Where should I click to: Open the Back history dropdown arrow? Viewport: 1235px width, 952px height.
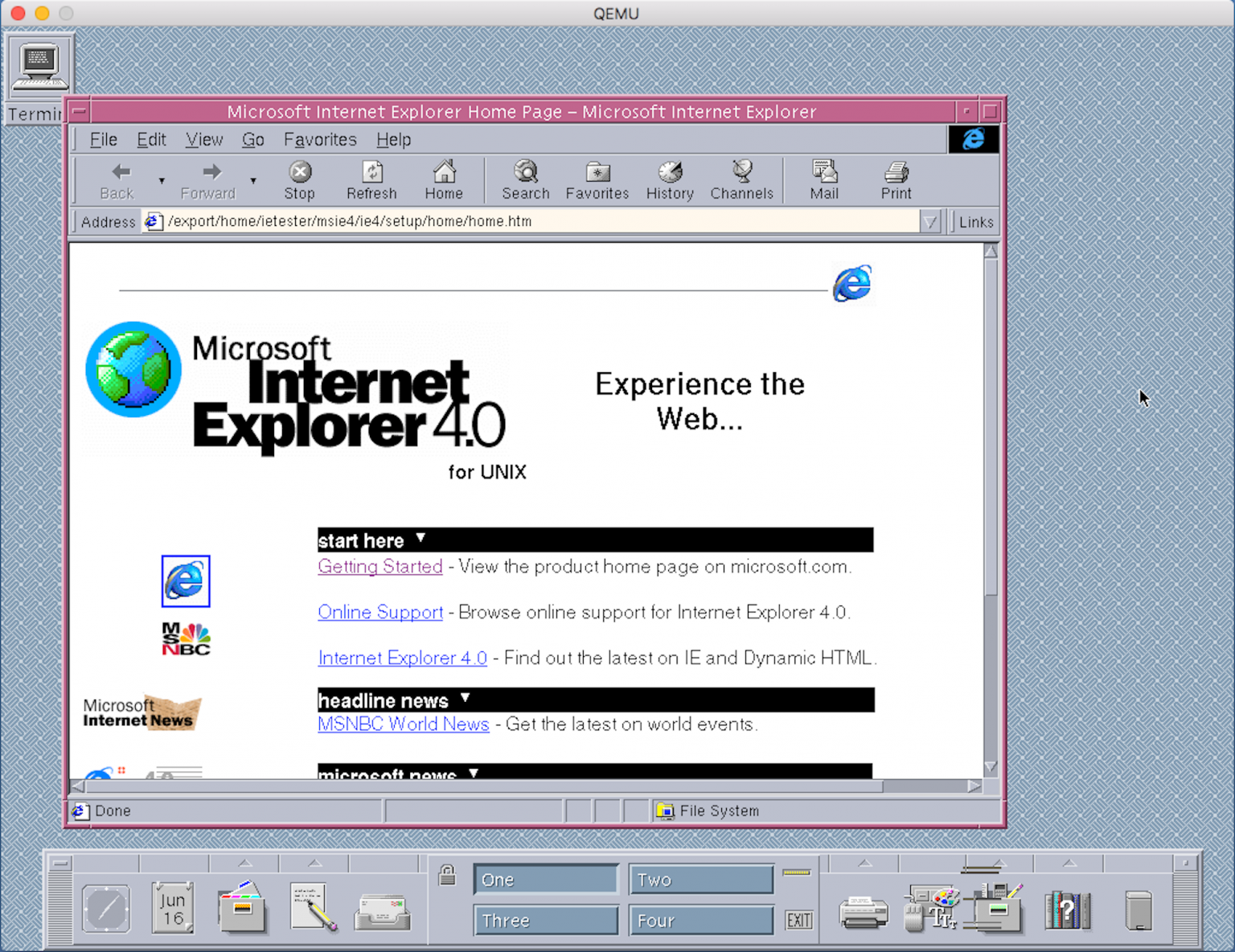click(x=162, y=181)
